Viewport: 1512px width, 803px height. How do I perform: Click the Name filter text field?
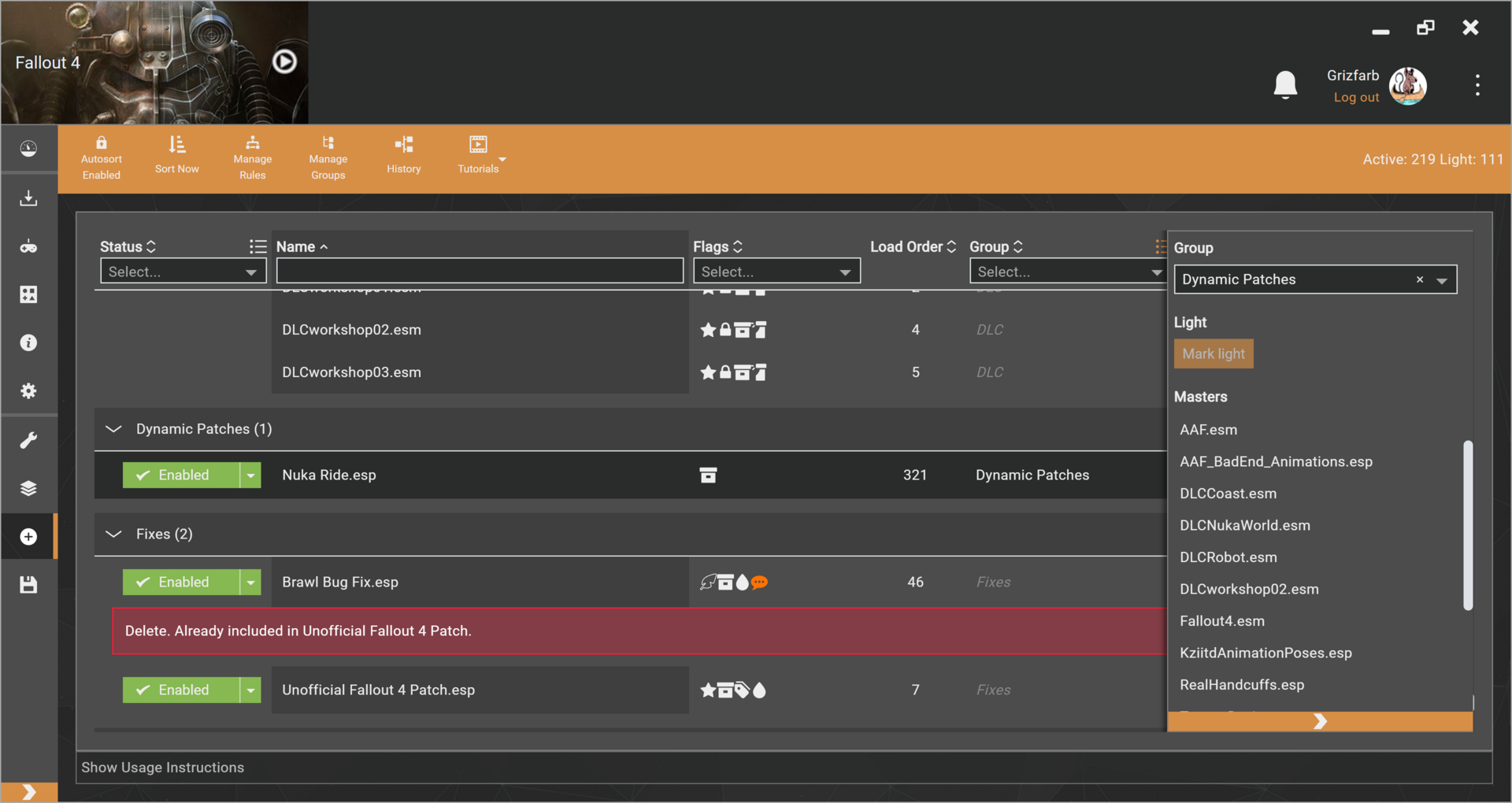point(480,271)
